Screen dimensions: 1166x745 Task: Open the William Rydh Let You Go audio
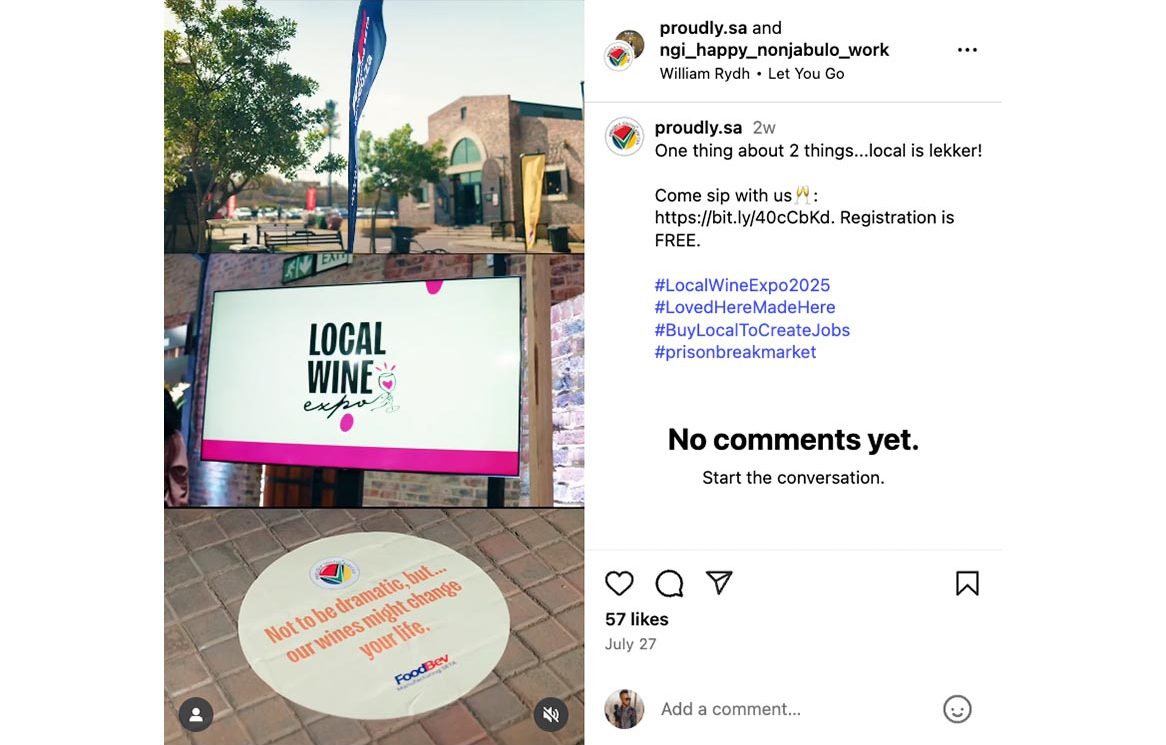[752, 74]
